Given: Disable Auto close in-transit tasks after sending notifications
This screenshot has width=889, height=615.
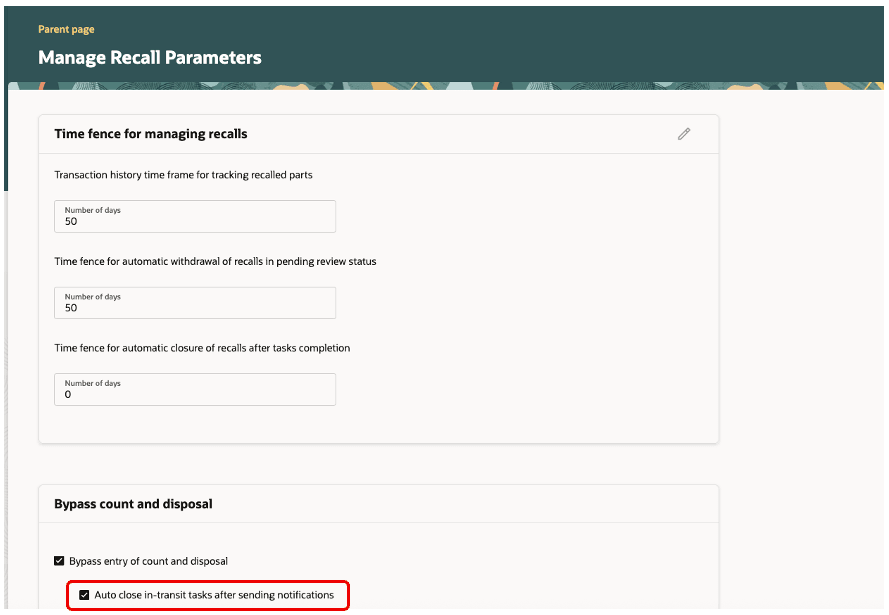Looking at the screenshot, I should (x=84, y=595).
